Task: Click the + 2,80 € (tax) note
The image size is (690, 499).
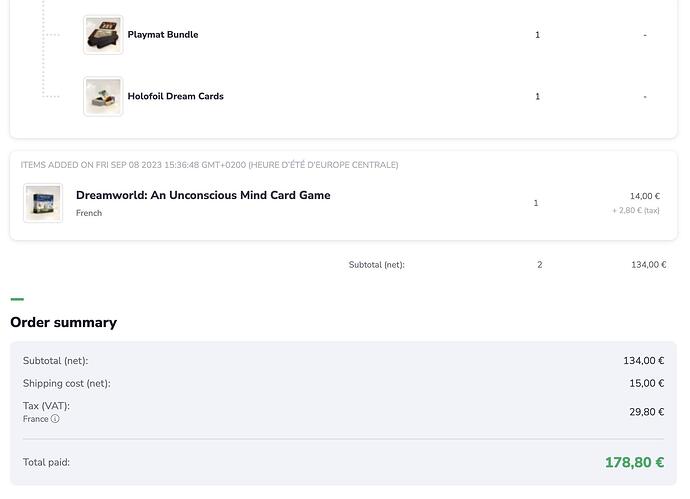Action: coord(635,211)
